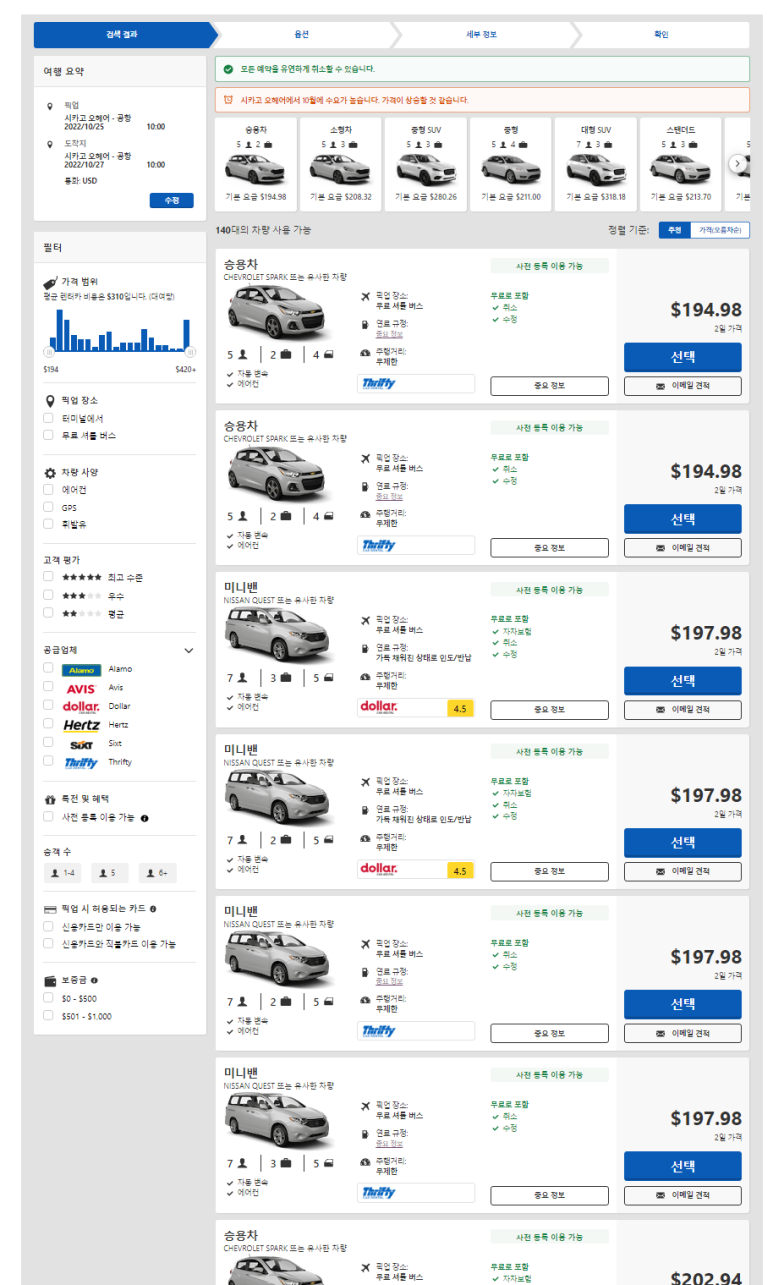The image size is (773, 1285).
Task: Check the five-star 최고 수준 rating filter
Action: [x=48, y=577]
